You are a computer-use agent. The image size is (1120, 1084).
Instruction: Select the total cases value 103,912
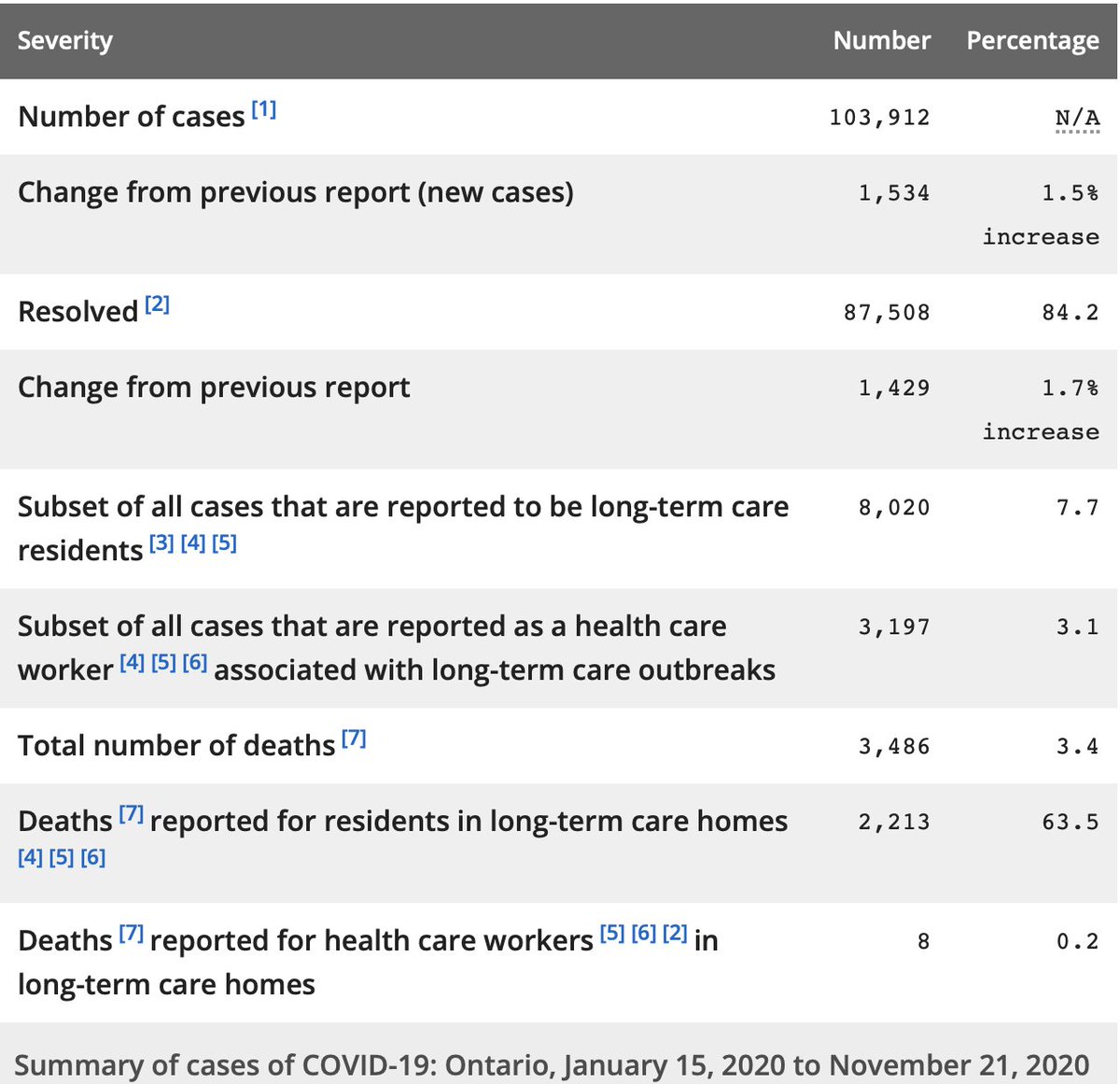pos(880,118)
